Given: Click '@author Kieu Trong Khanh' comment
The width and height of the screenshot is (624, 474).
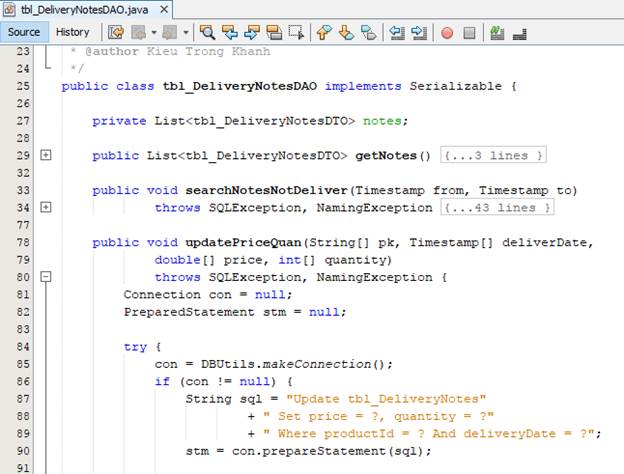Looking at the screenshot, I should 177,52.
